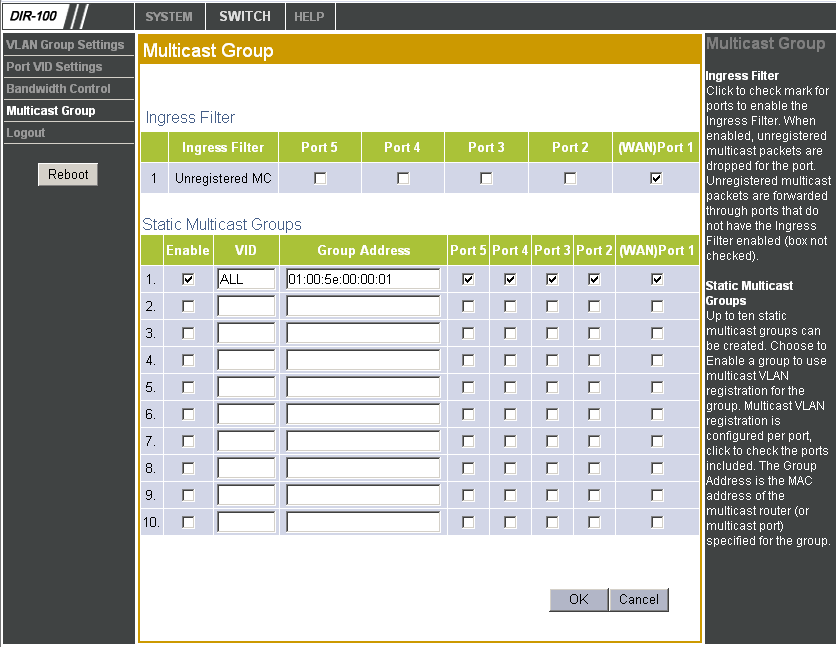
Task: Click Group Address field in row 2
Action: pos(363,306)
